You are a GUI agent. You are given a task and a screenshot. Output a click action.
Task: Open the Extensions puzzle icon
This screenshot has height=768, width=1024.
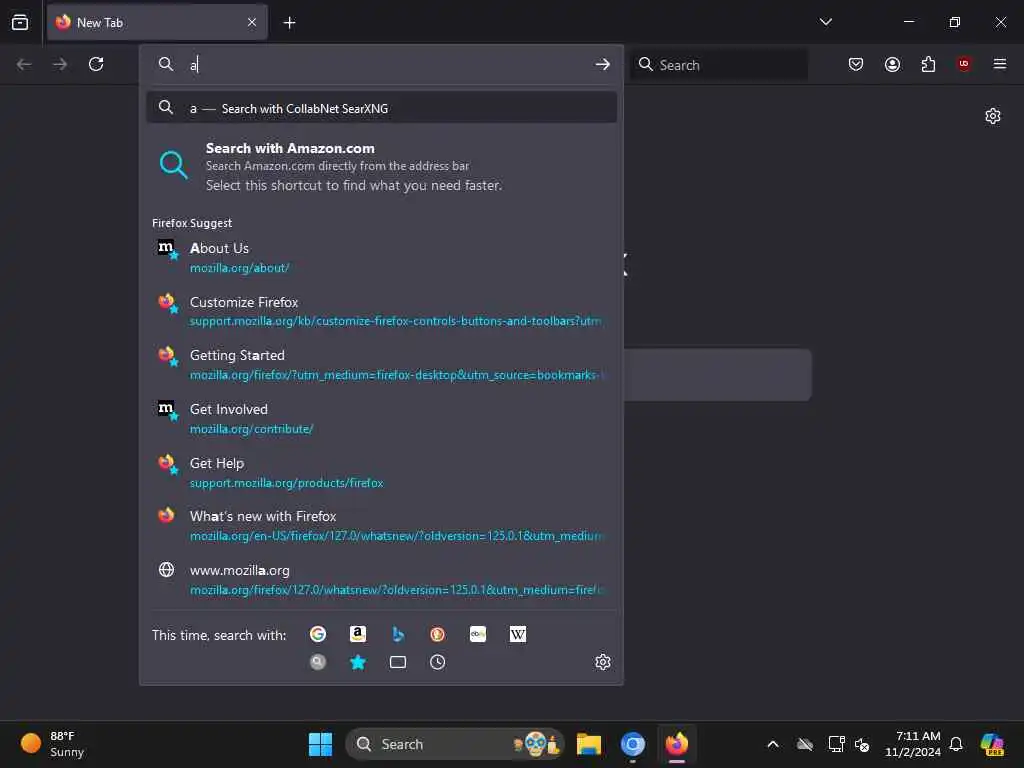[928, 64]
